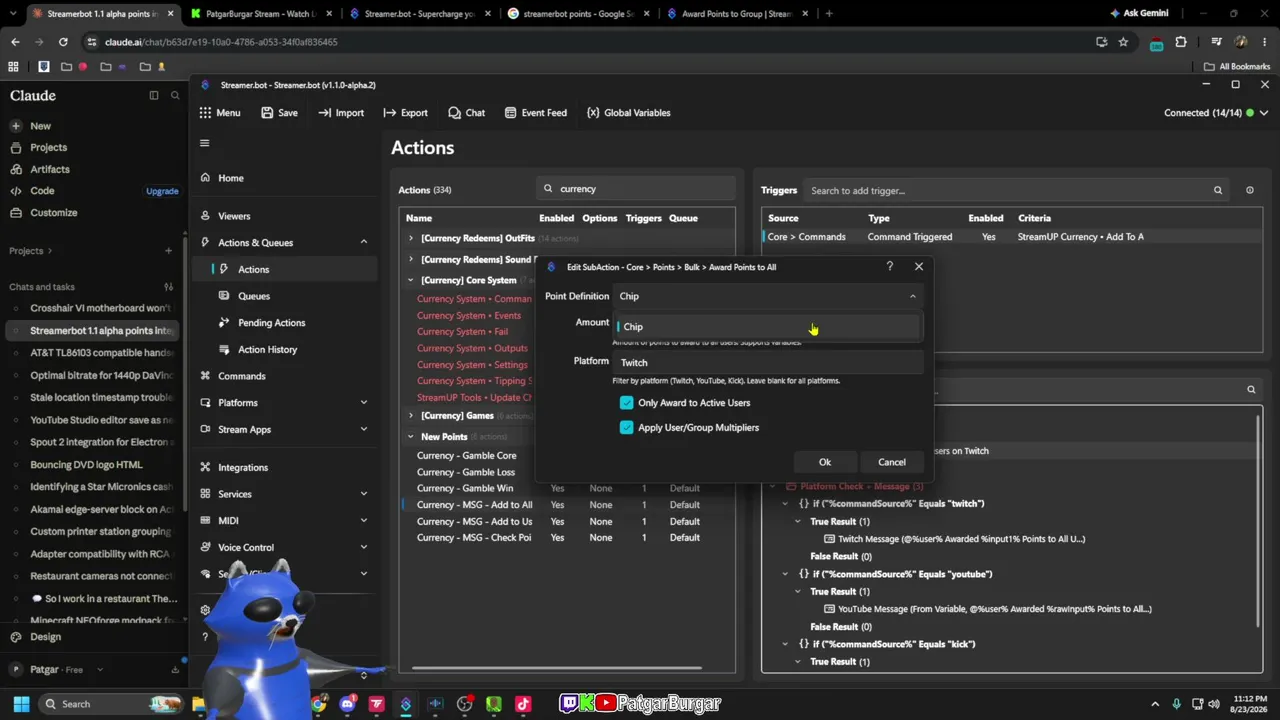Toggle the Streamer.bot hamburger sidebar

coord(204,143)
